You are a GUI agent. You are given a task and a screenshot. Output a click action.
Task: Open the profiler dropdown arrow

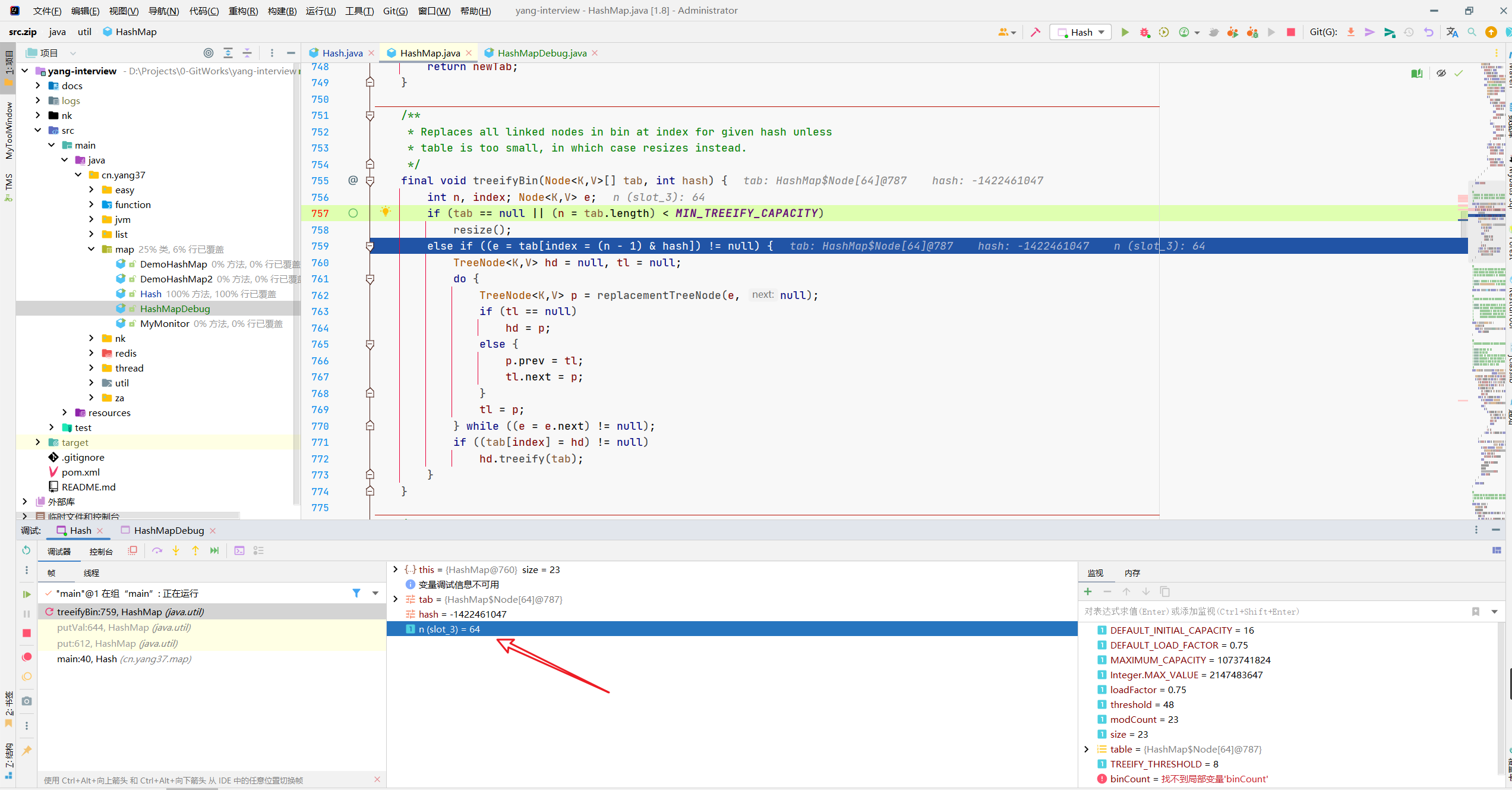1197,33
